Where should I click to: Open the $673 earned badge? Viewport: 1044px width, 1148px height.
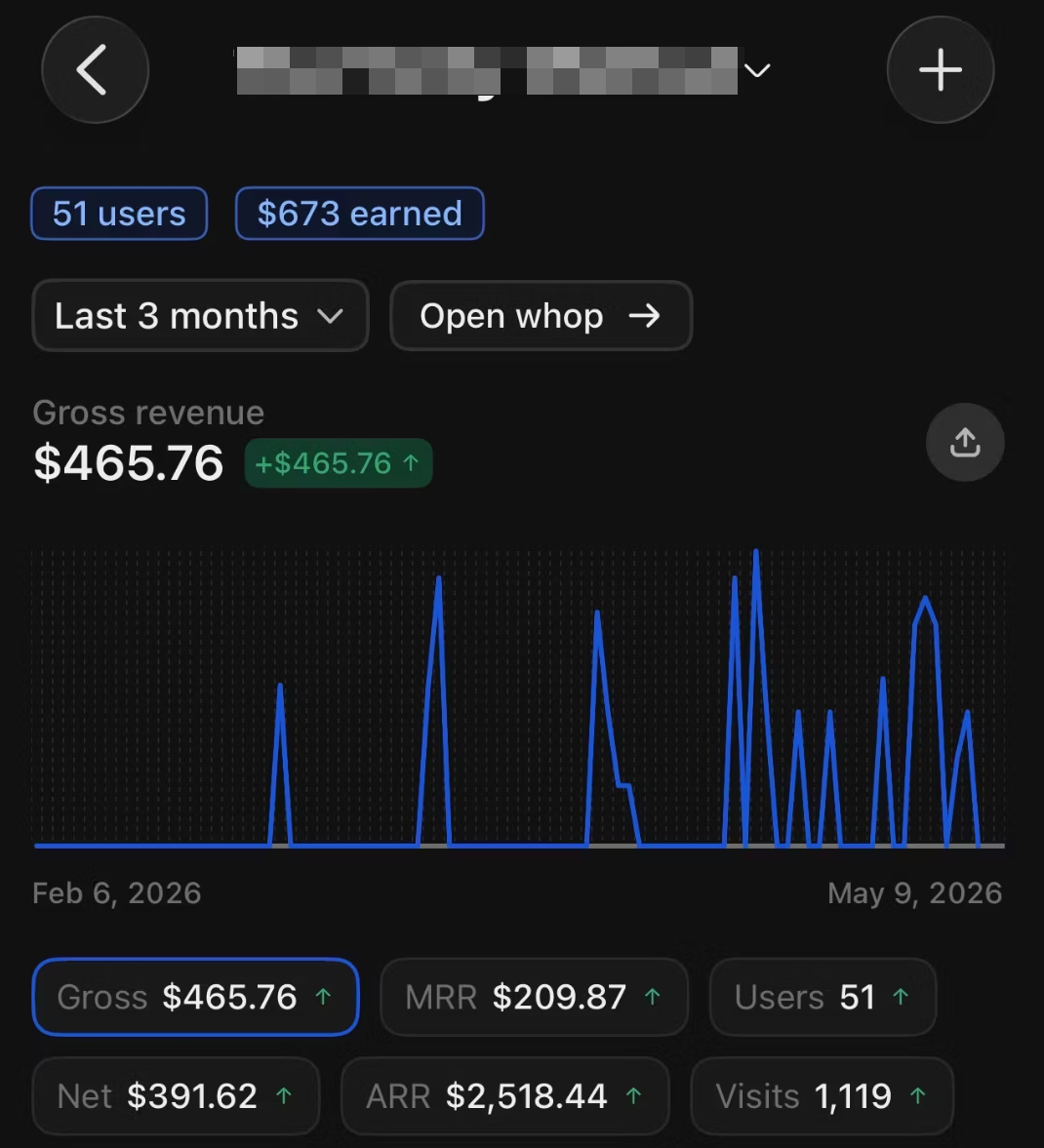pyautogui.click(x=360, y=214)
